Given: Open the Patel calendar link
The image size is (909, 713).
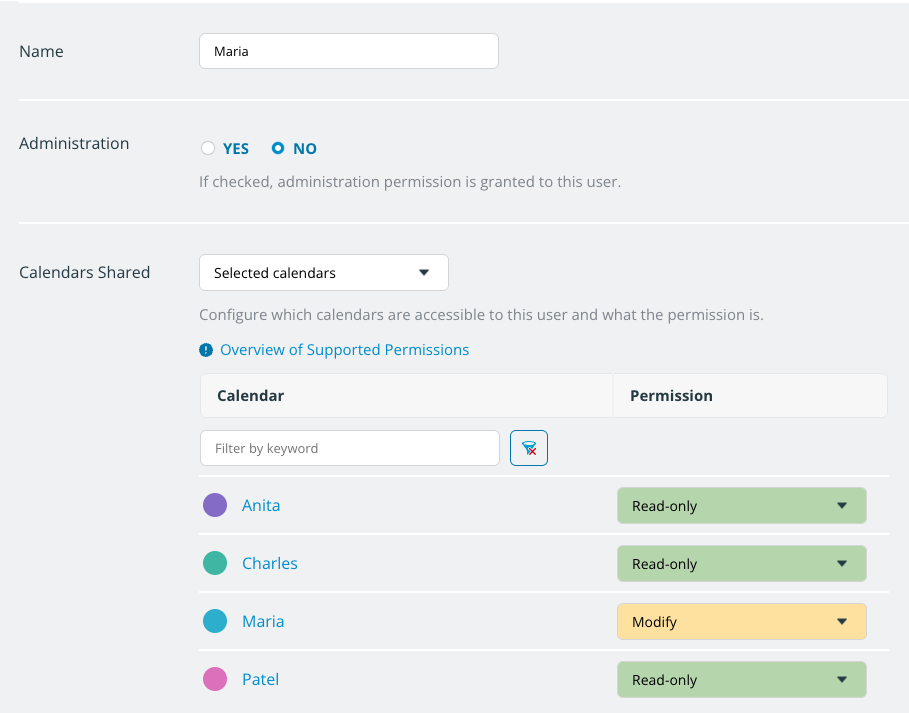Looking at the screenshot, I should 260,679.
